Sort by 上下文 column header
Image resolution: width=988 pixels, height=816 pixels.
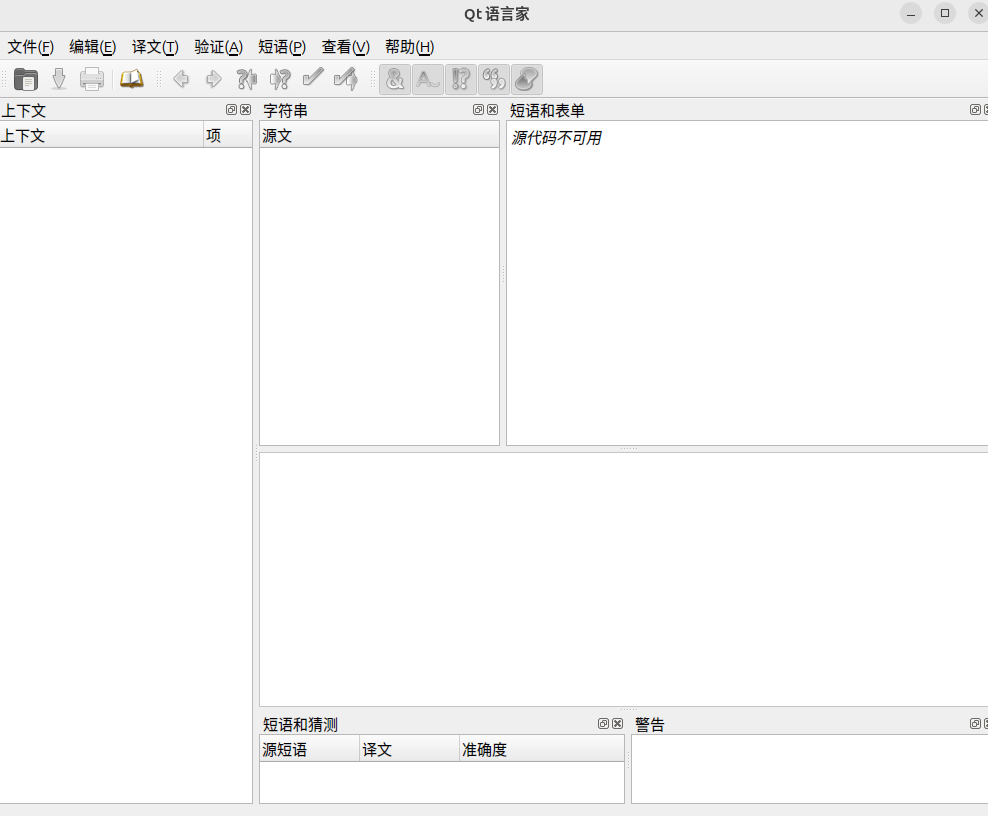coord(101,135)
